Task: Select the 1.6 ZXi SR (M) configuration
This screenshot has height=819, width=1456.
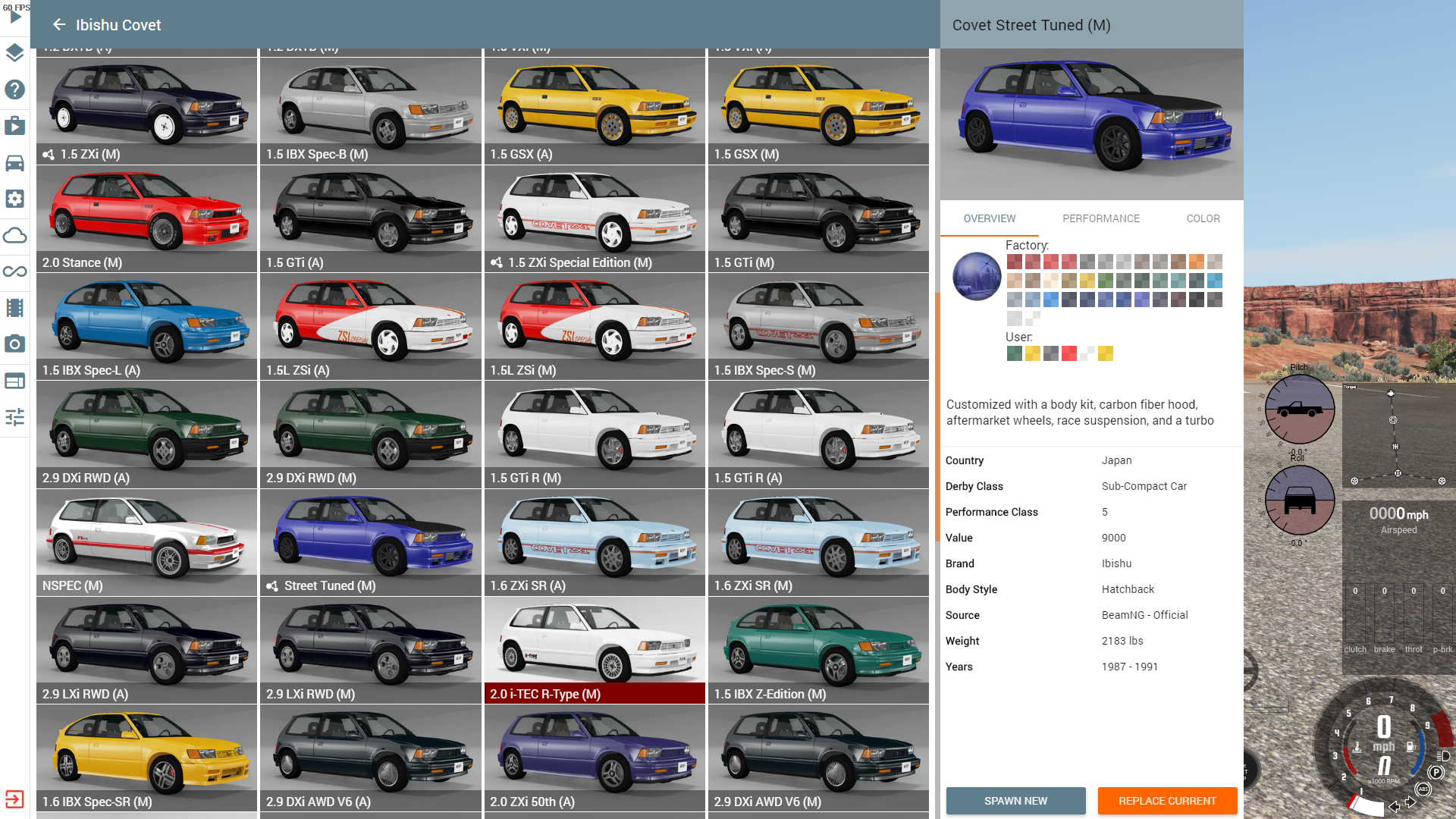Action: click(818, 542)
